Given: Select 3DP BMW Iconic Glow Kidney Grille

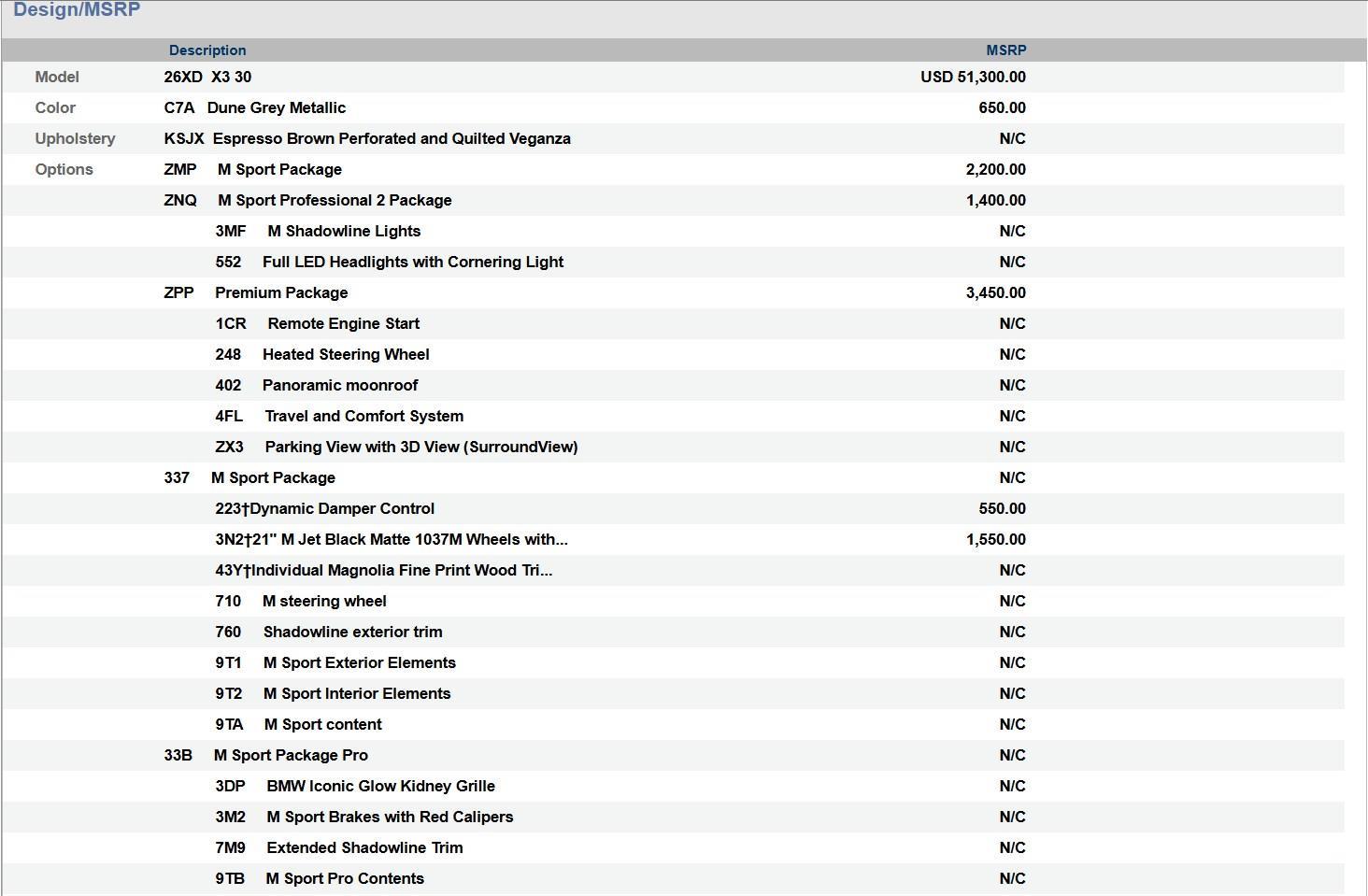Looking at the screenshot, I should click(x=355, y=786).
